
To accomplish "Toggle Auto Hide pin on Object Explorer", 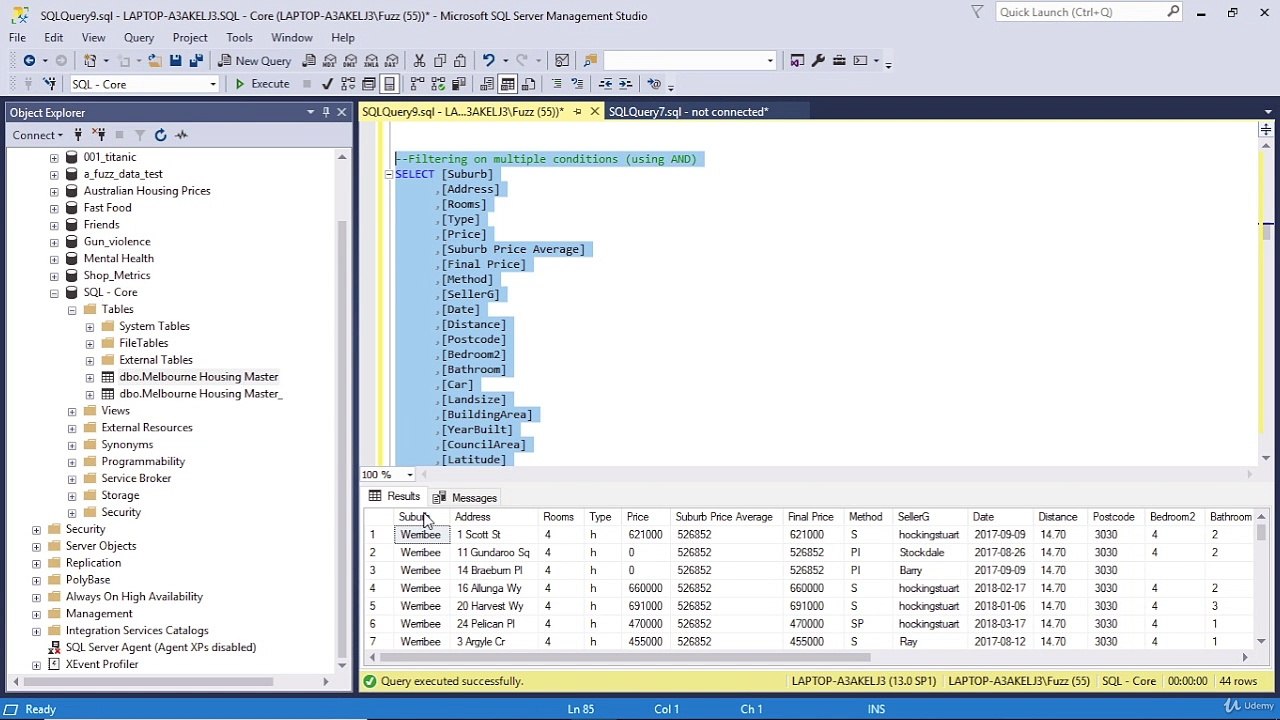I will [x=326, y=113].
